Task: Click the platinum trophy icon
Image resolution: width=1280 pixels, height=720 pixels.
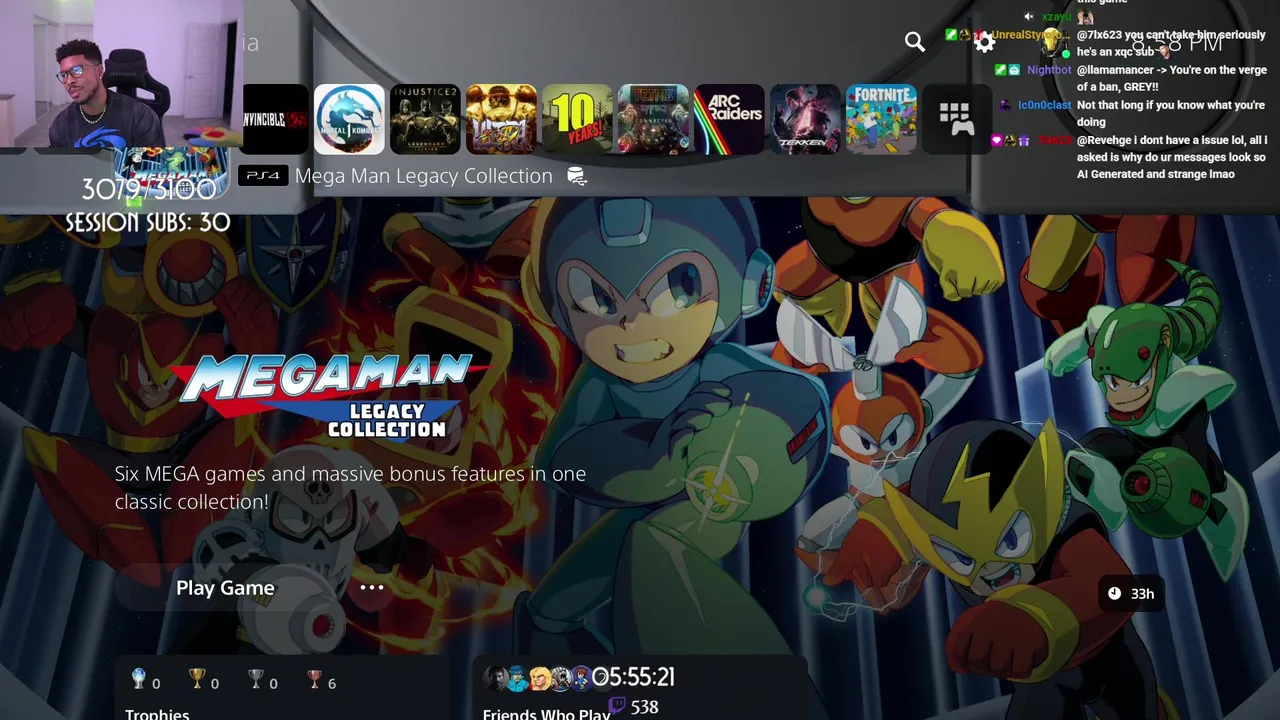Action: click(x=139, y=679)
